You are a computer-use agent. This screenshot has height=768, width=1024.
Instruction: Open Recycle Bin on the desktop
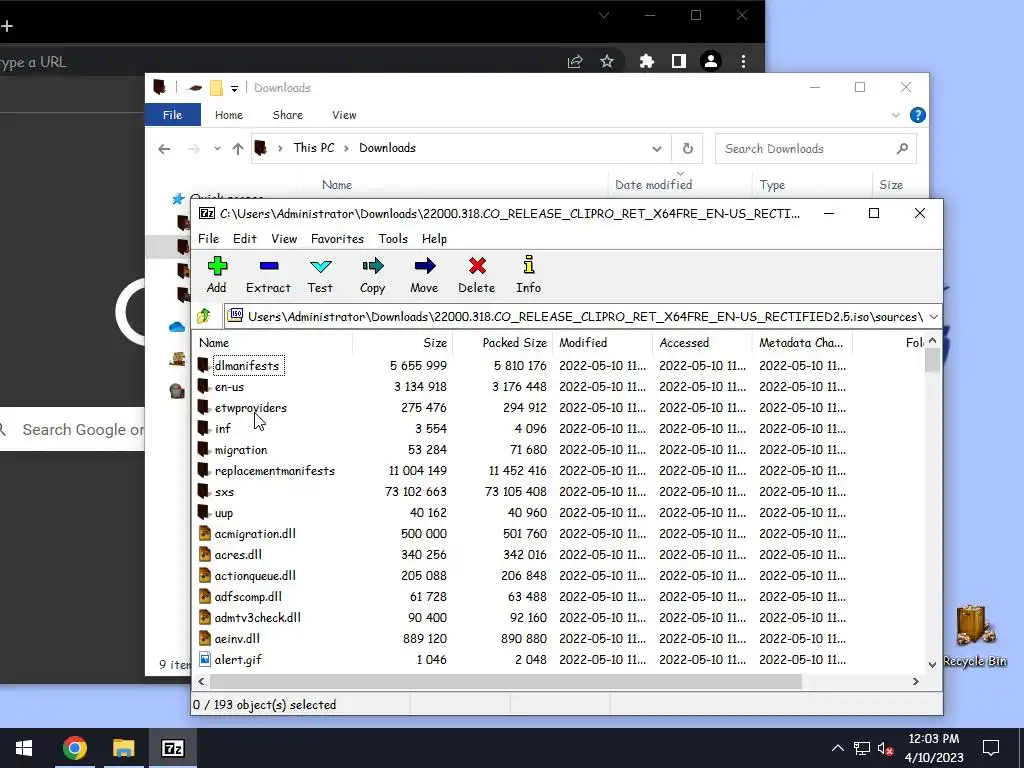[x=974, y=636]
